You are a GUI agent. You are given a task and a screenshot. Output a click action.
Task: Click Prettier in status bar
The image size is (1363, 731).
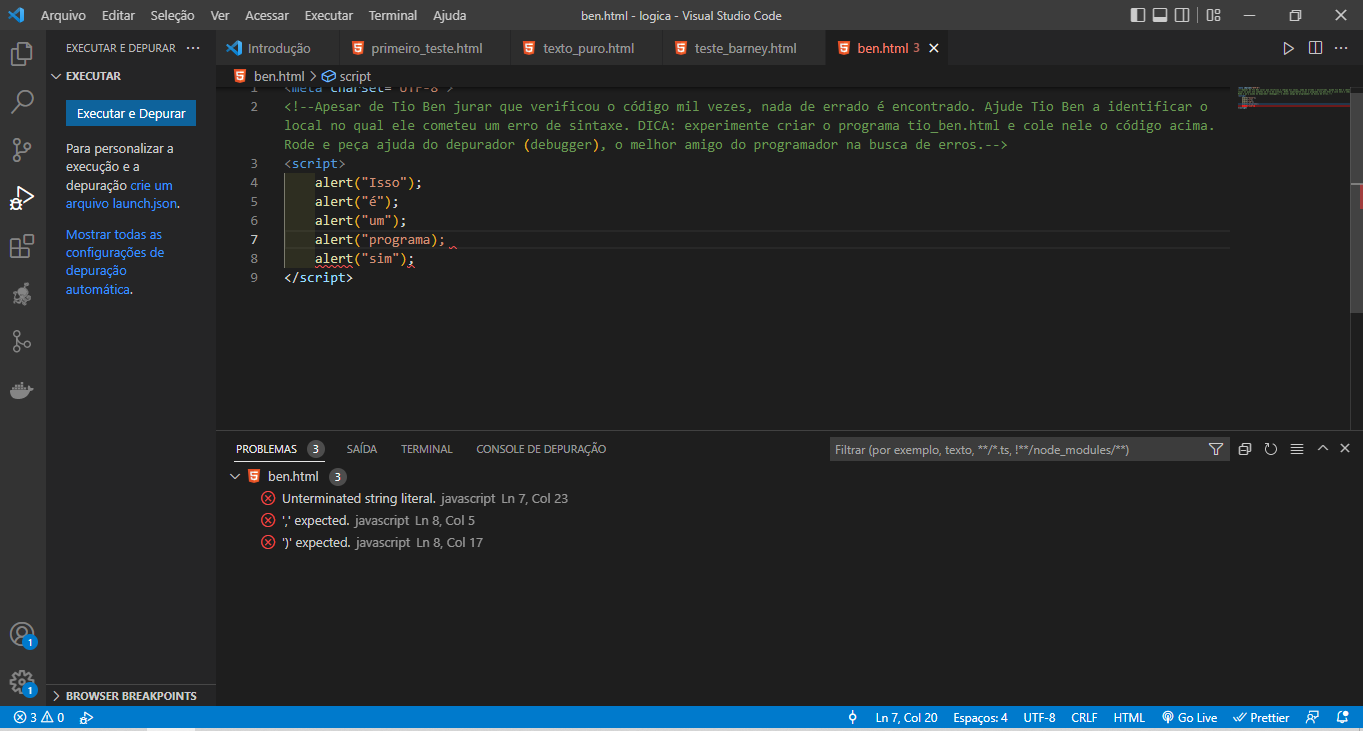pyautogui.click(x=1262, y=718)
